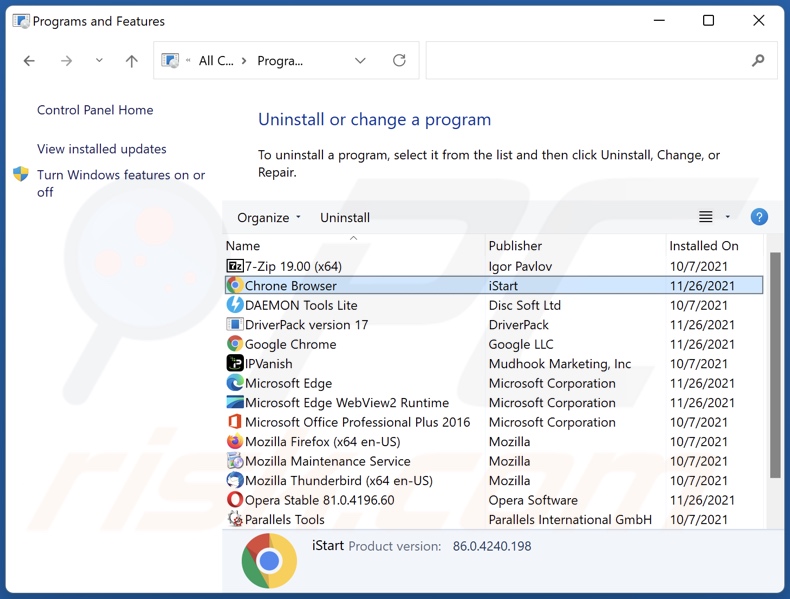Expand the hidden address path chevrons
The width and height of the screenshot is (790, 599).
coord(188,60)
